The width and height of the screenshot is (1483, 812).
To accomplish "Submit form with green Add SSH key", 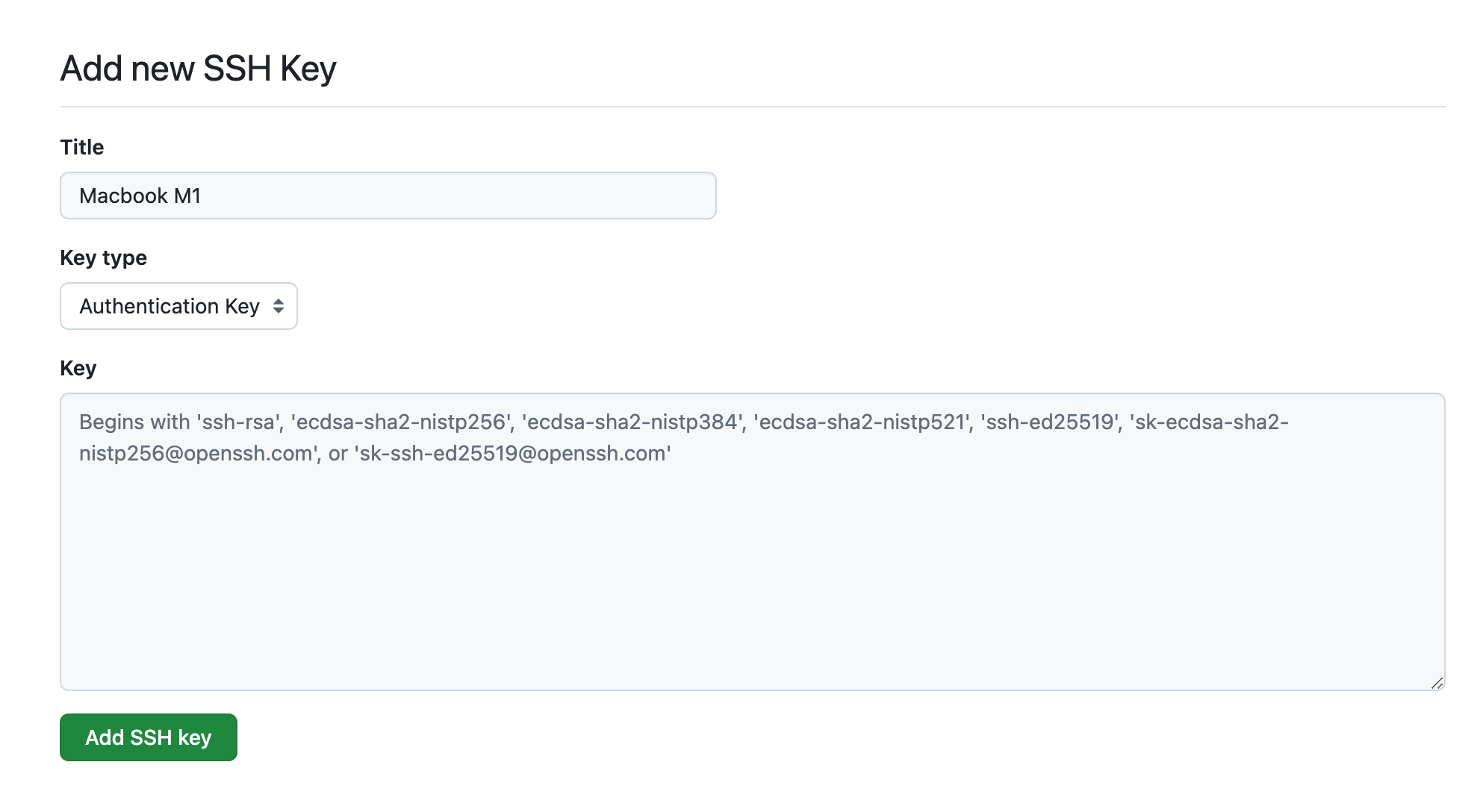I will [149, 737].
